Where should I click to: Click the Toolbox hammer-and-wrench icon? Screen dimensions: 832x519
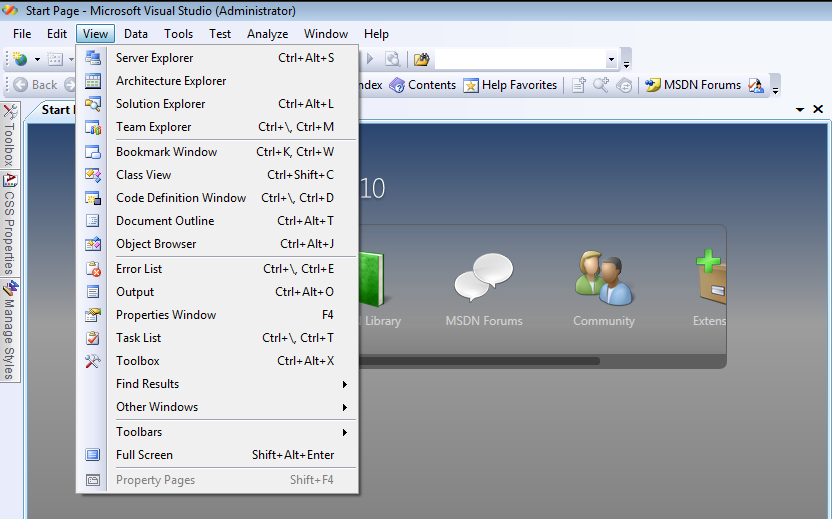(x=93, y=361)
